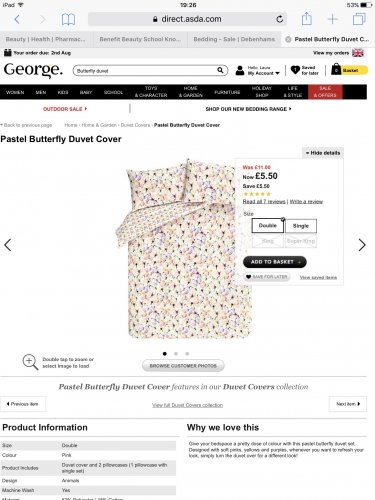Open the Safari bookmarks book icon

[x=68, y=19]
